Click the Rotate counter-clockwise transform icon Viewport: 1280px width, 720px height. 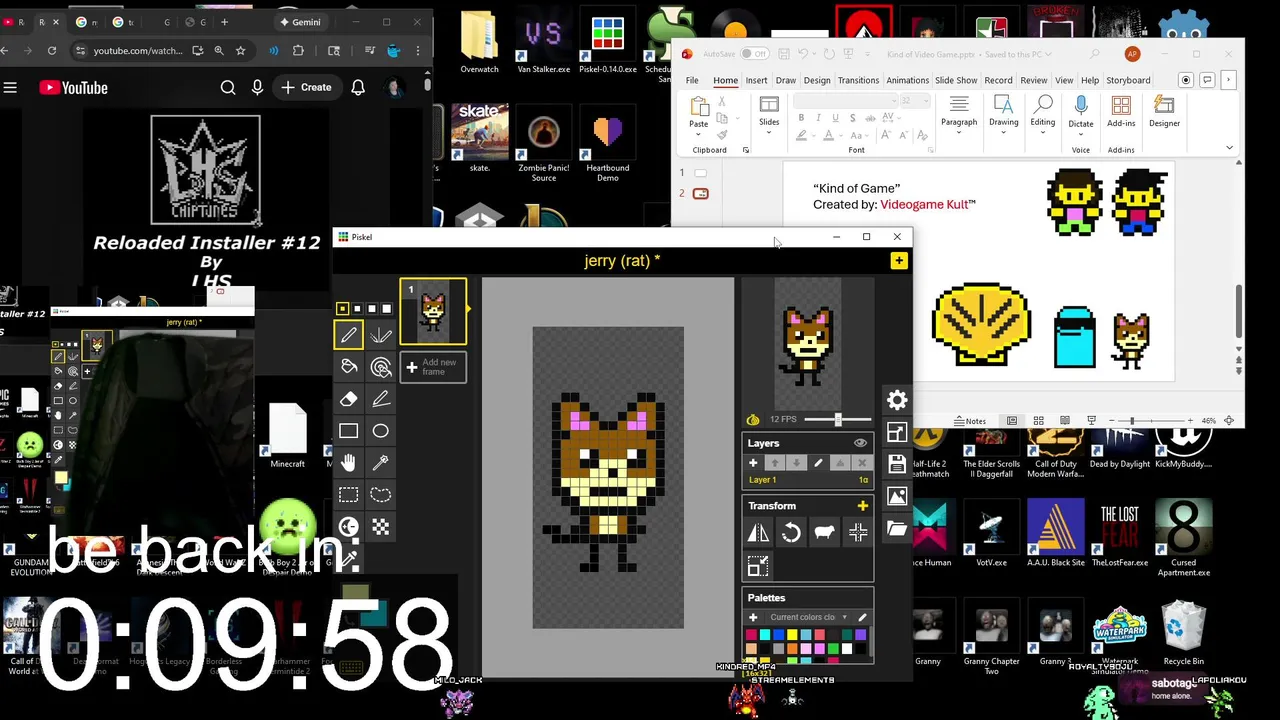pos(791,533)
